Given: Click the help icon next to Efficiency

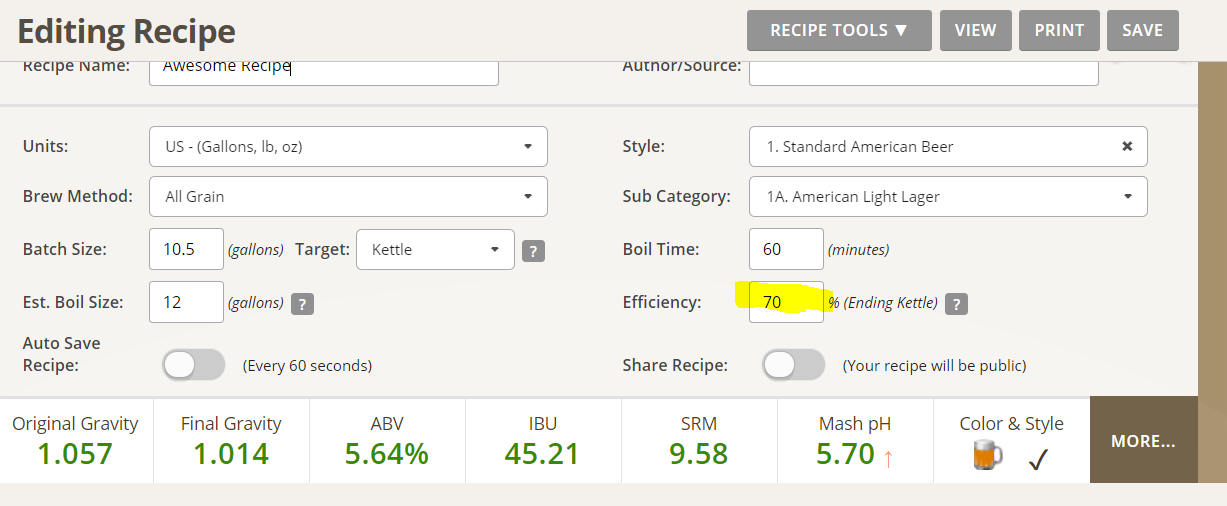Looking at the screenshot, I should [x=956, y=303].
